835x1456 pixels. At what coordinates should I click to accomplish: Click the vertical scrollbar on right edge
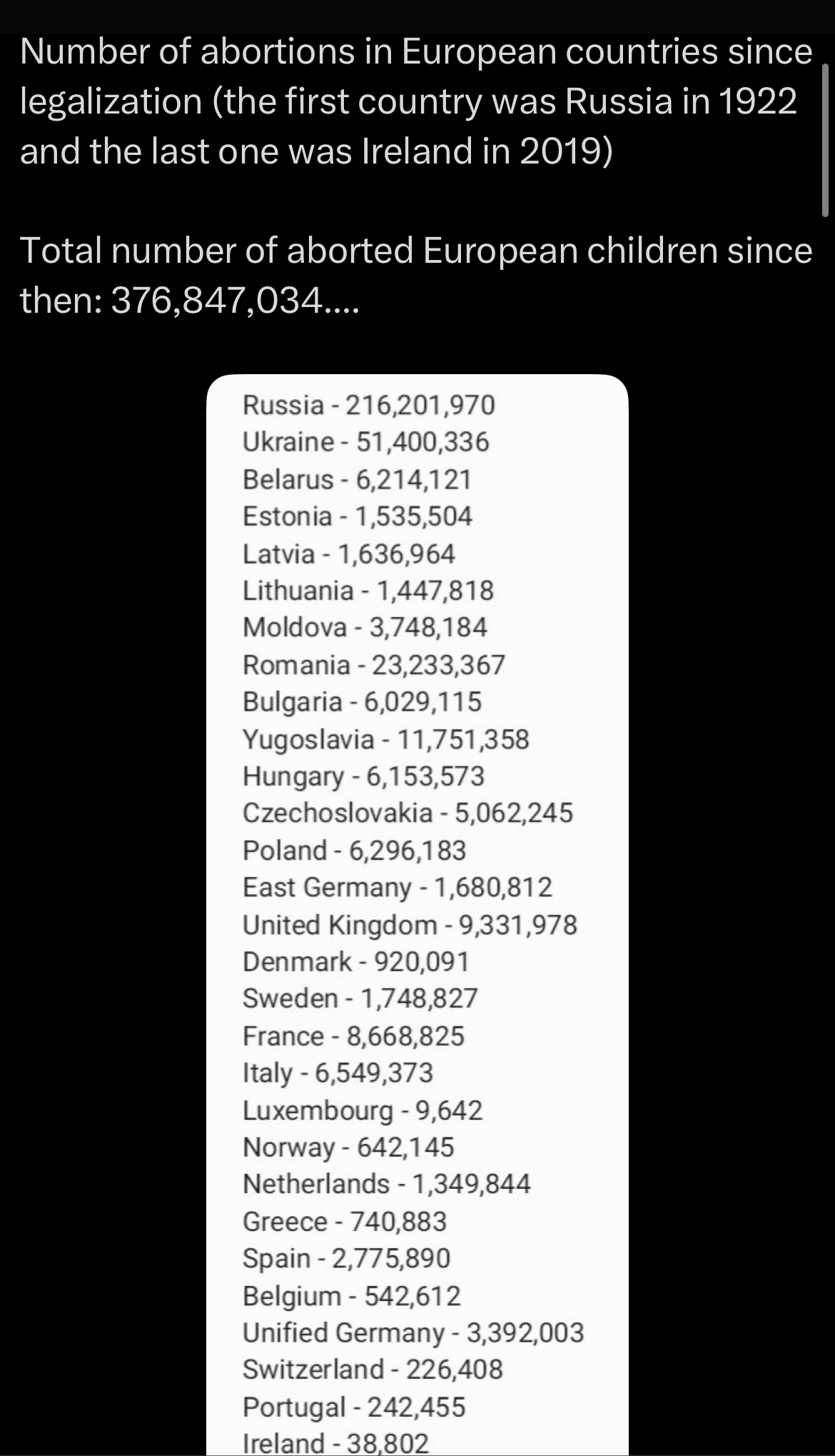click(x=825, y=139)
